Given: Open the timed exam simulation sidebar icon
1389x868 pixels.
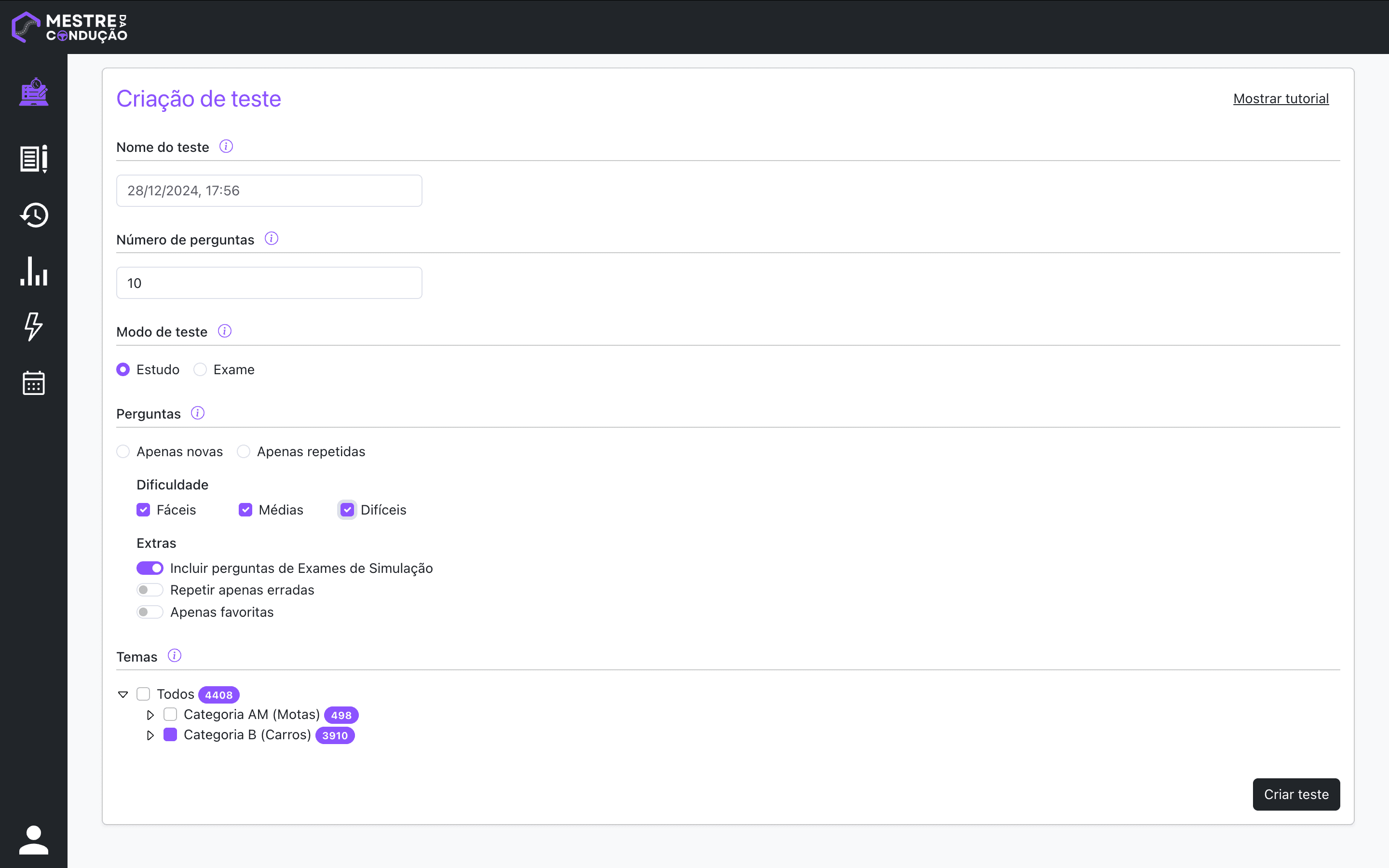Looking at the screenshot, I should click(34, 92).
